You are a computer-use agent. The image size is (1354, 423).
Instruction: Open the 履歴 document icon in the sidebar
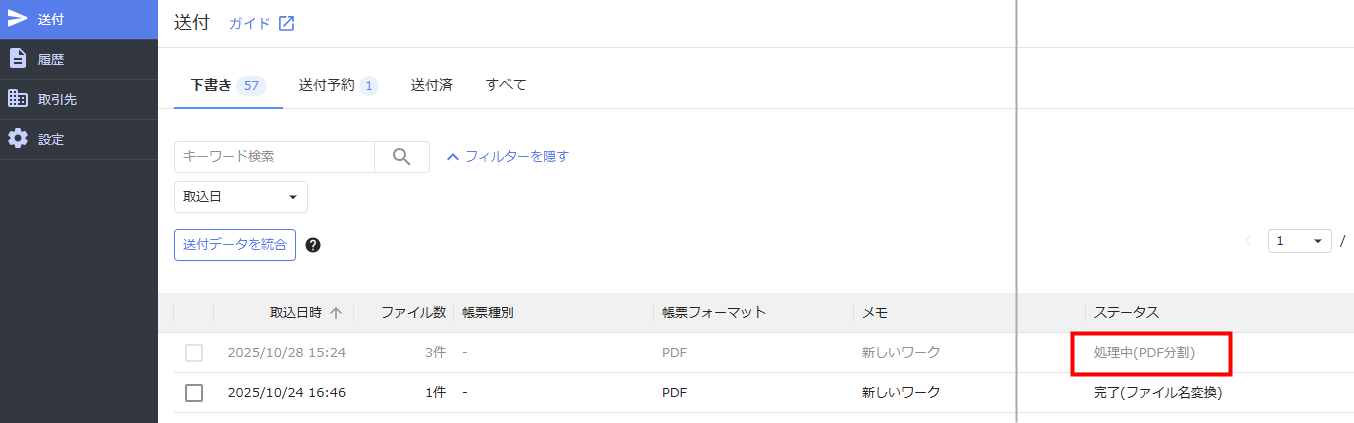click(18, 59)
